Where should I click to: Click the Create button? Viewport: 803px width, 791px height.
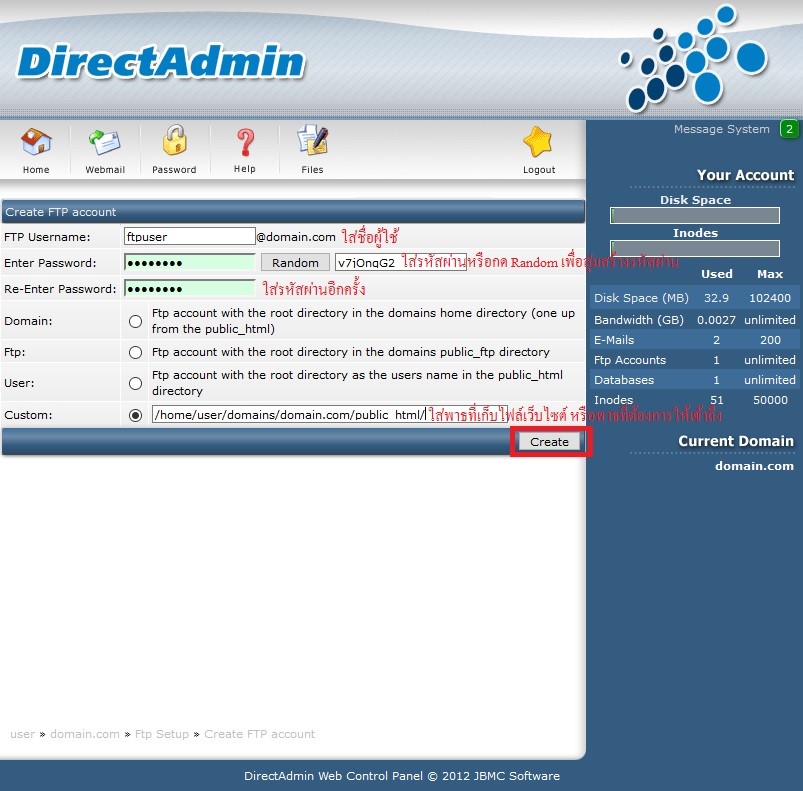[549, 441]
